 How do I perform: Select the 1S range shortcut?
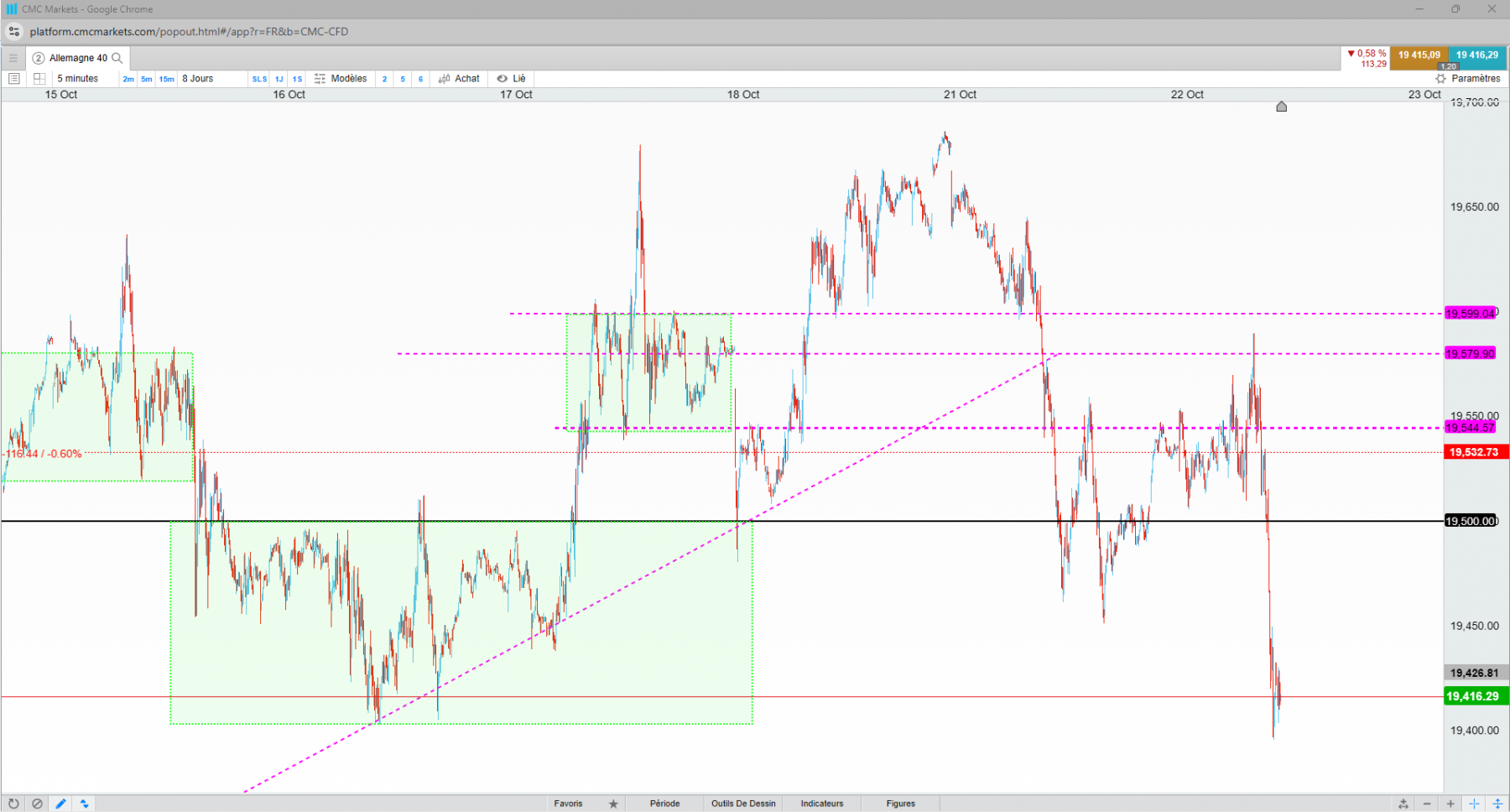297,79
